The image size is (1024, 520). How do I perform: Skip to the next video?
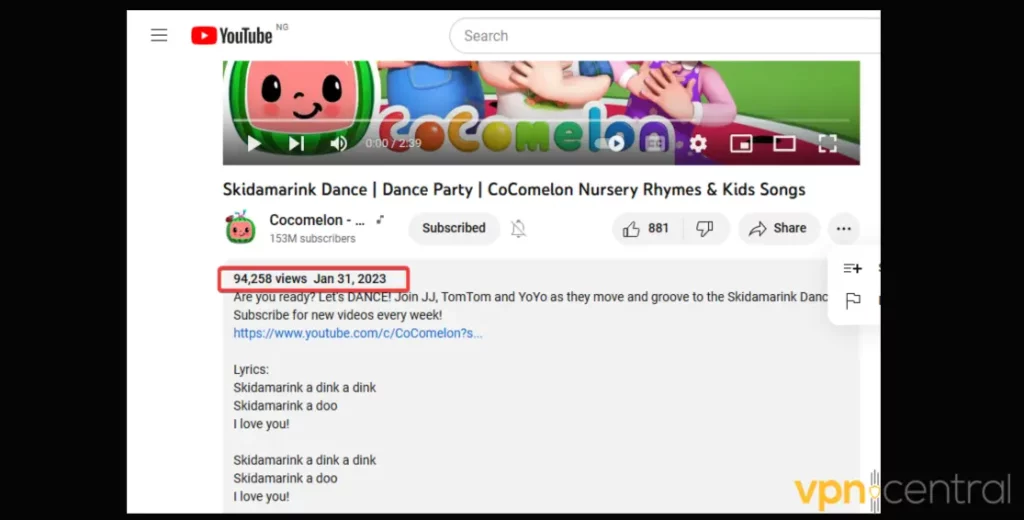[296, 143]
